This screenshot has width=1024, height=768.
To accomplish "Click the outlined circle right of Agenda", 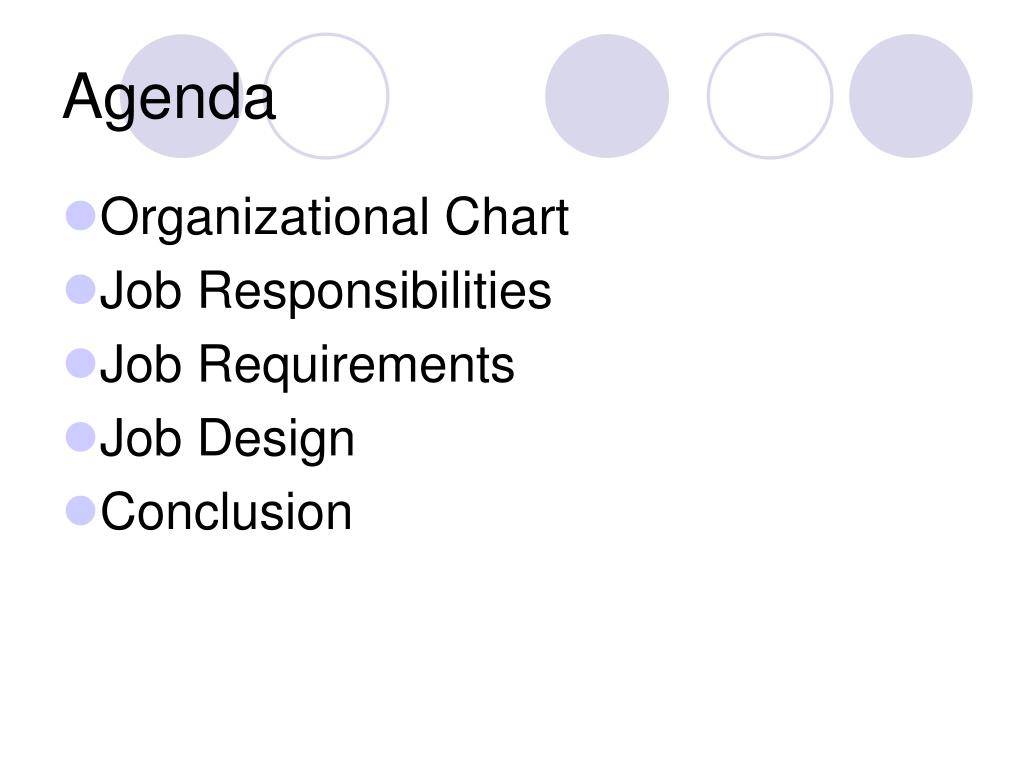I will click(326, 96).
